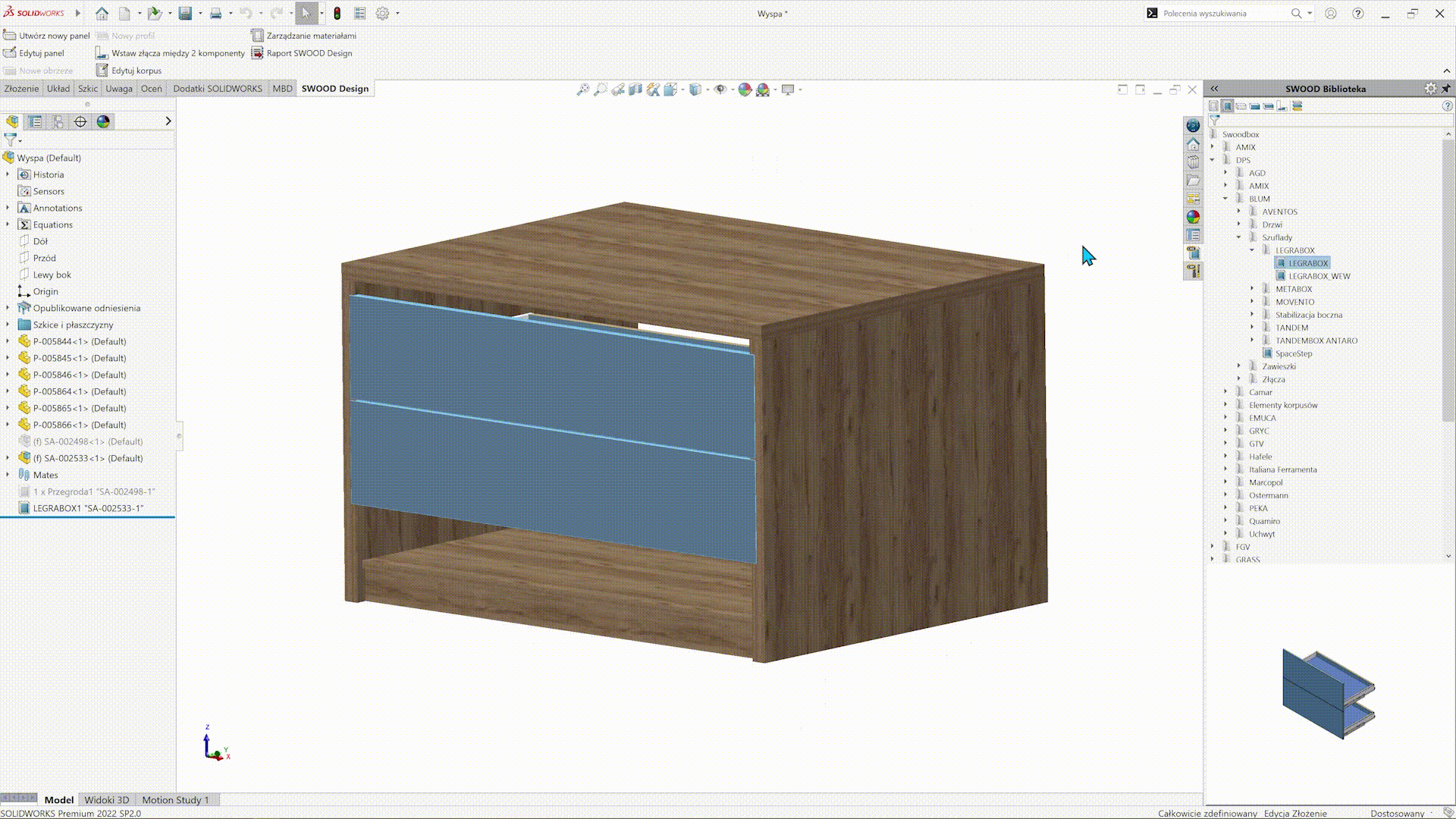Collapse the SWOOD Biblioteka panel arrows
1456x819 pixels.
coord(1214,89)
